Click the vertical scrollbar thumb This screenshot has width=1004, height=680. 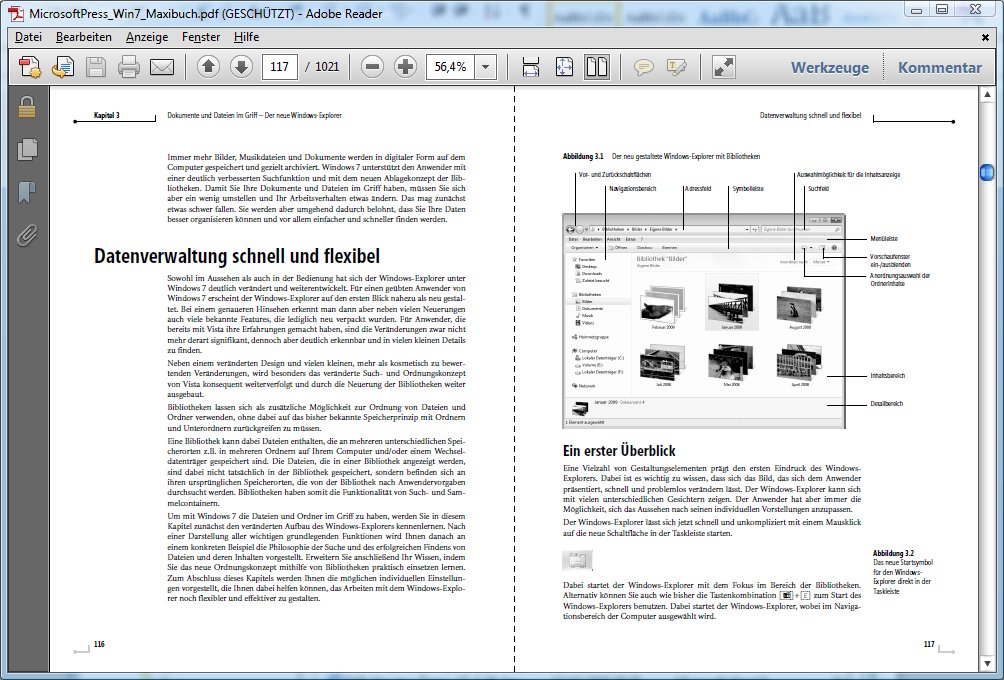coord(988,173)
